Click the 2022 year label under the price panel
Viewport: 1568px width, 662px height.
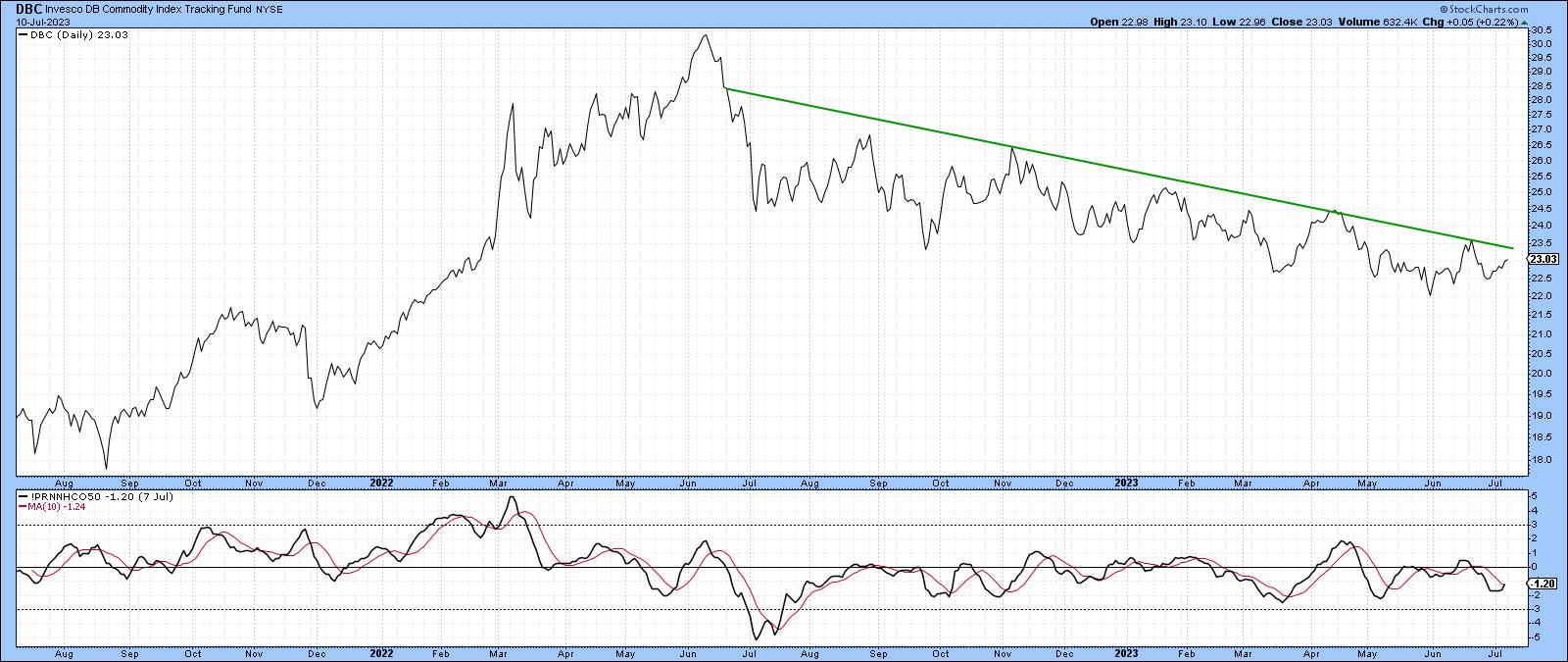click(x=380, y=483)
